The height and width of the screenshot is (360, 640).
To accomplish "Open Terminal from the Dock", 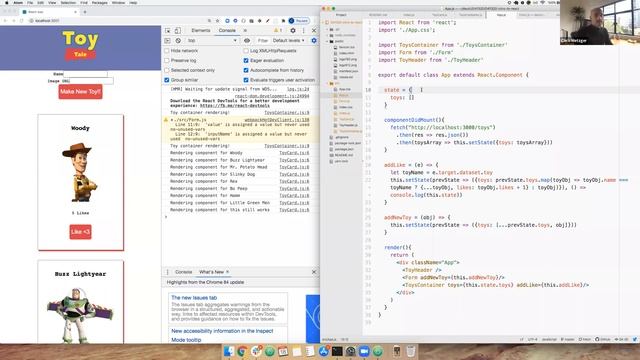I will click(337, 351).
